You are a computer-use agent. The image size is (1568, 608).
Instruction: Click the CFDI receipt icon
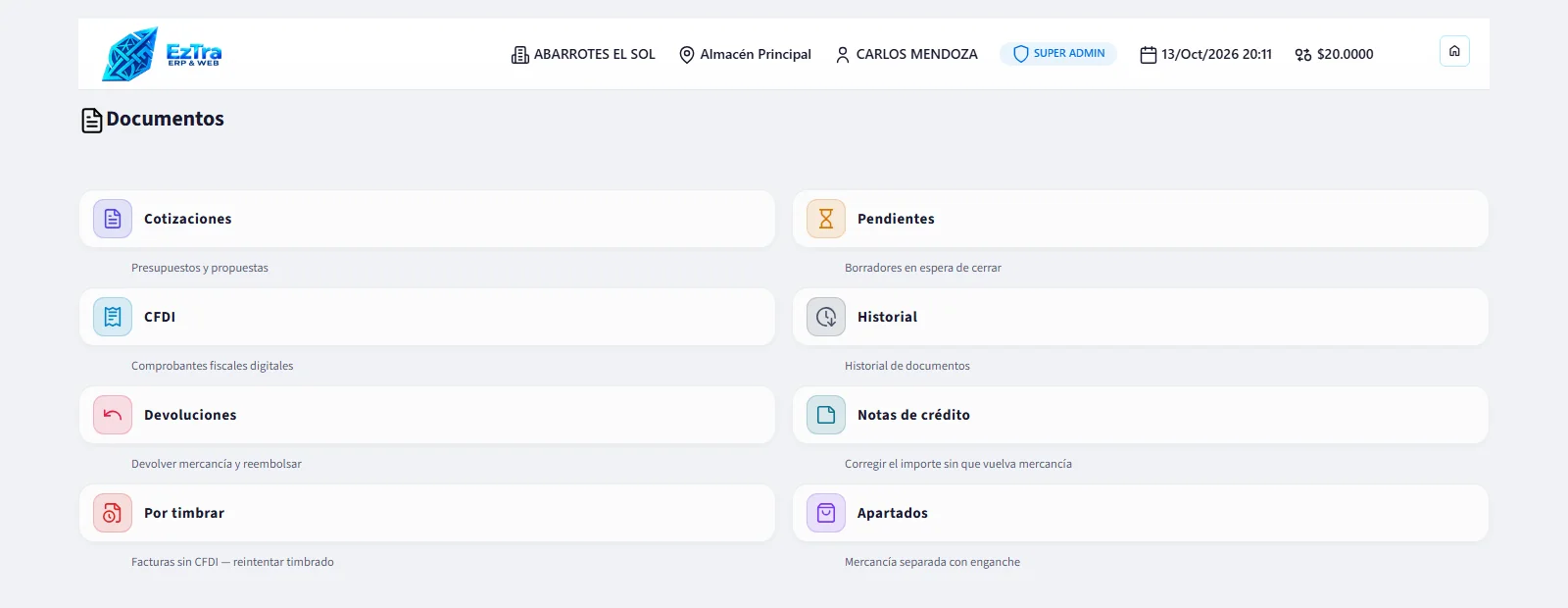113,317
